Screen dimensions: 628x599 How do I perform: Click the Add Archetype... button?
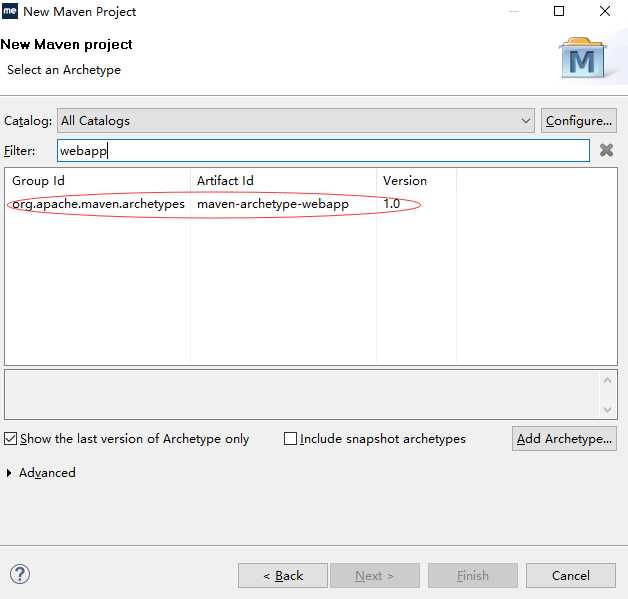coord(564,439)
